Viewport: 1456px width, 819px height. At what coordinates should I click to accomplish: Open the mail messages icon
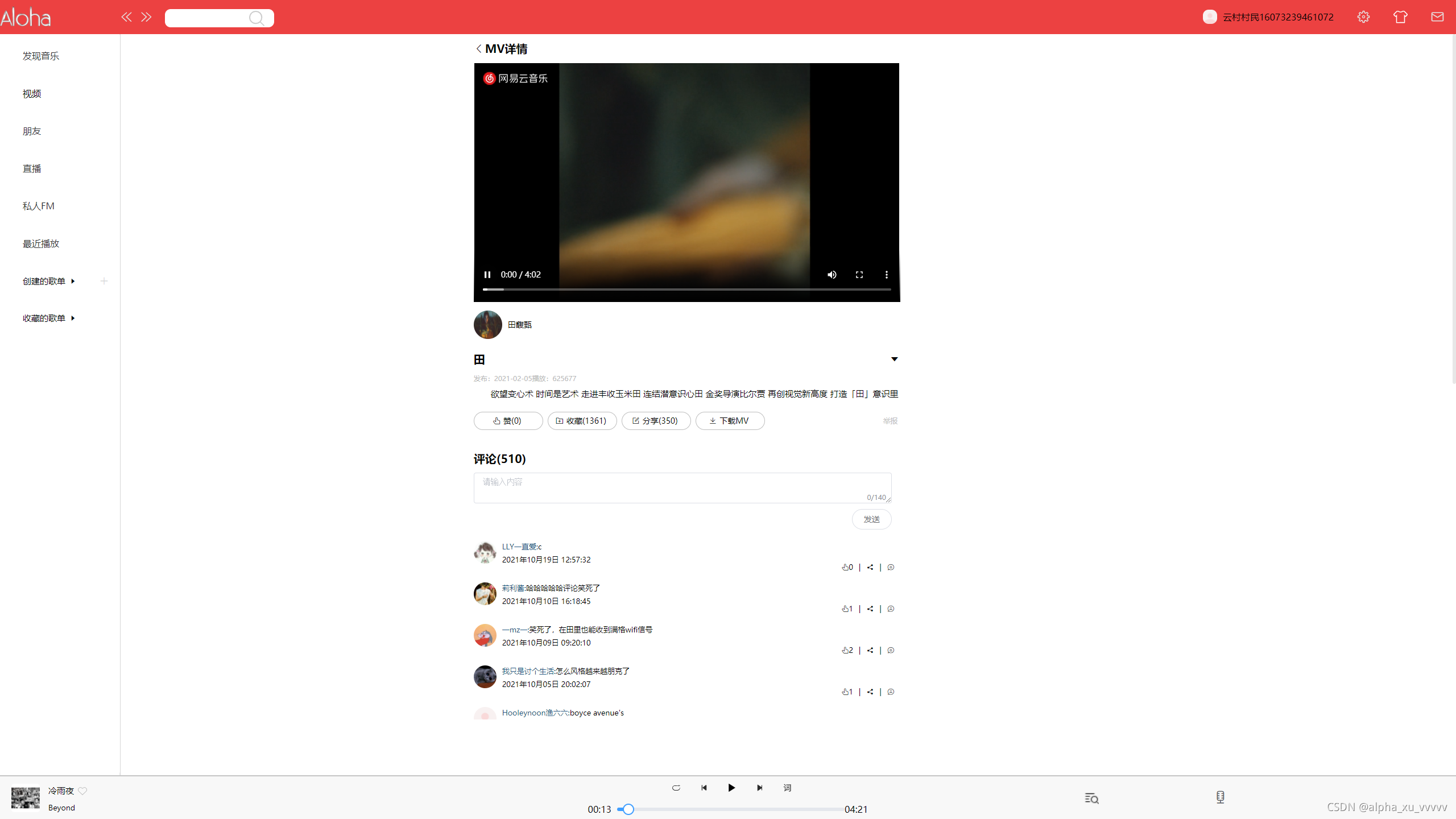1437,17
